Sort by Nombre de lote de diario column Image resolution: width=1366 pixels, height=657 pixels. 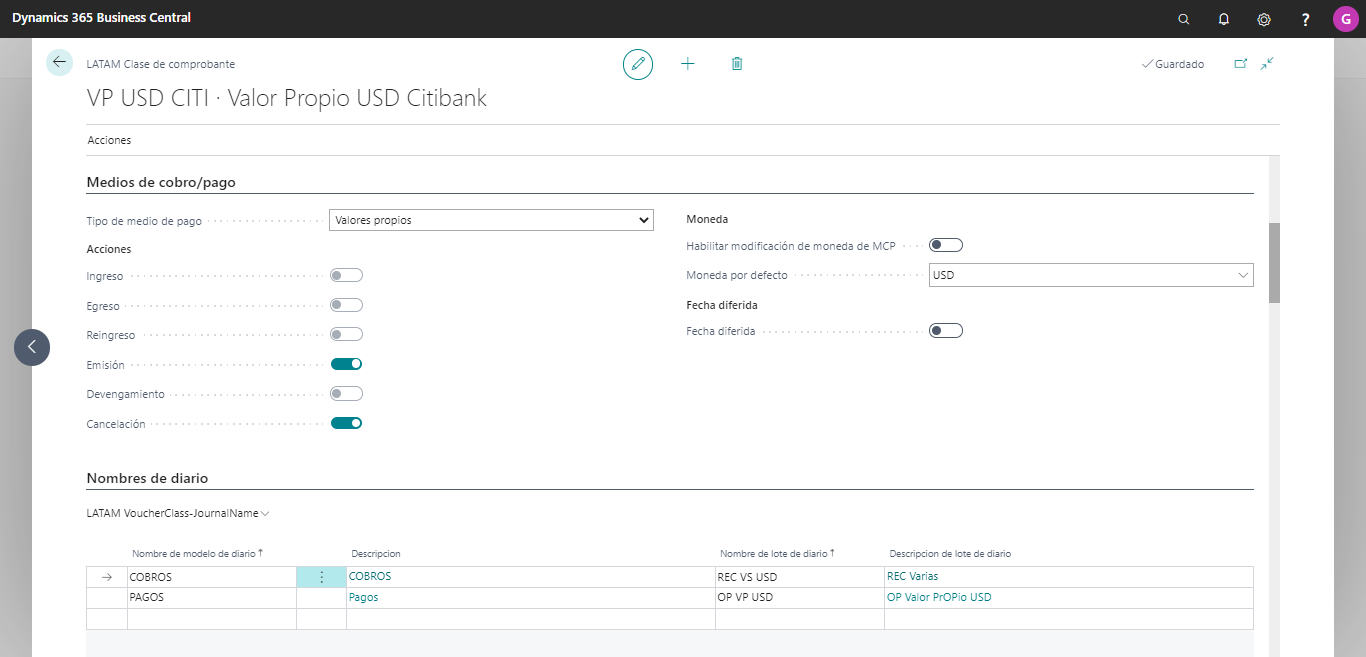pyautogui.click(x=777, y=553)
